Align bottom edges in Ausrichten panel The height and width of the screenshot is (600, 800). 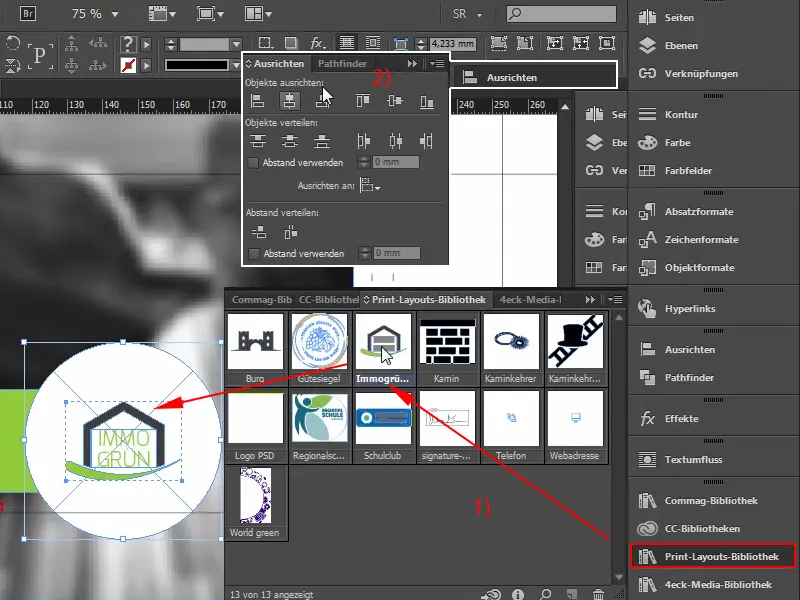click(427, 101)
